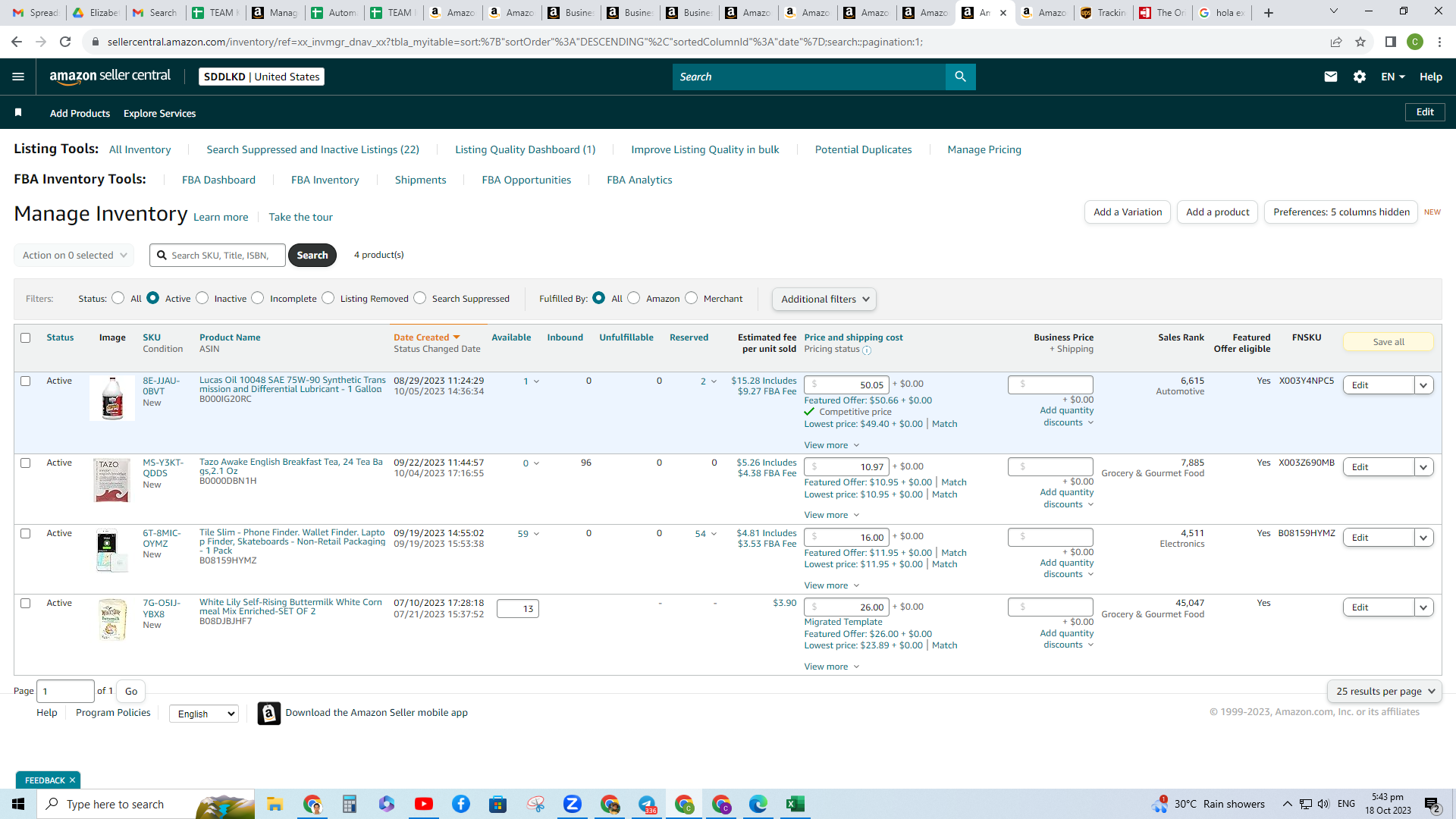Filter Fulfilled By Merchant
1456x819 pixels.
point(692,298)
